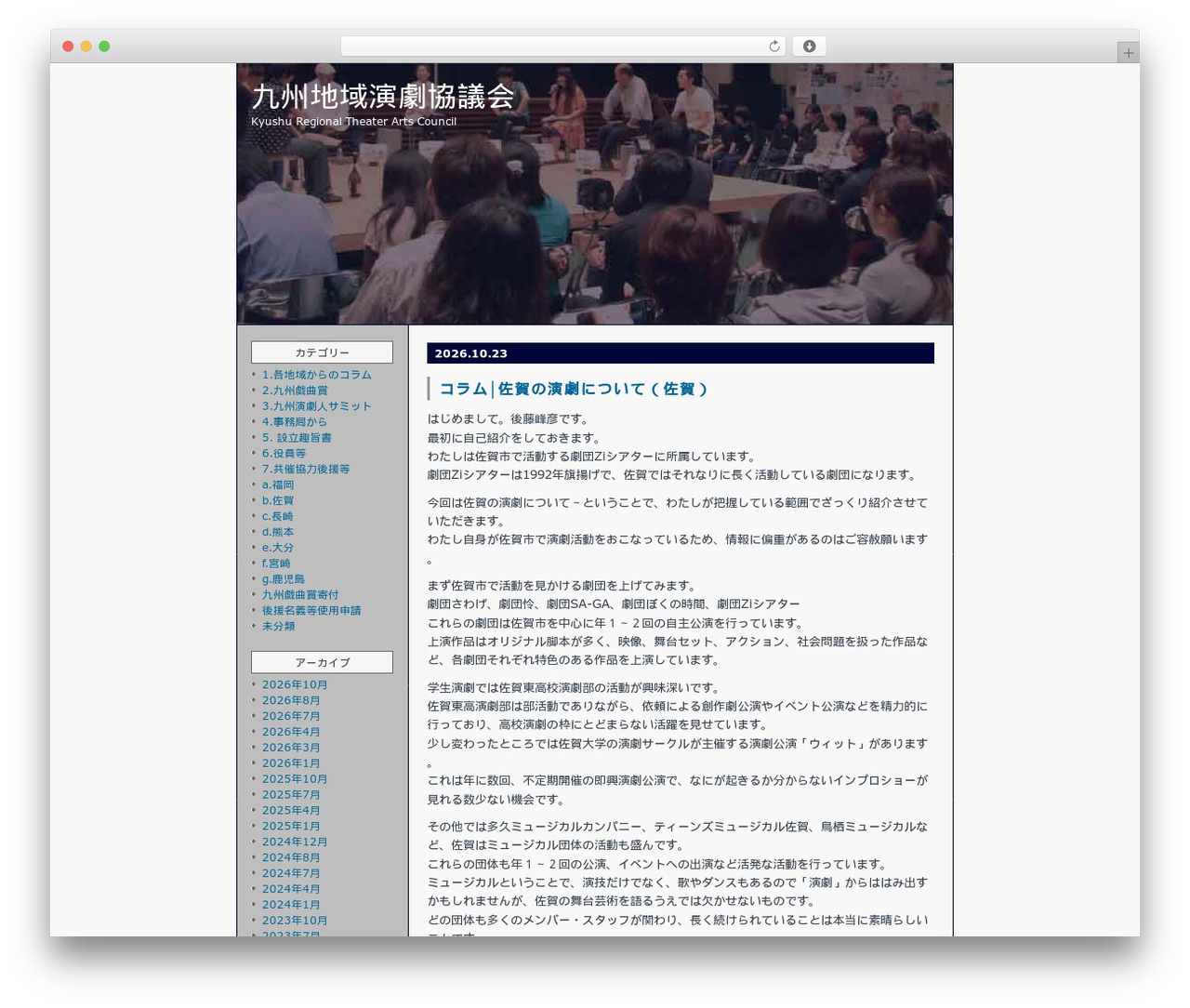Open category 1.各地域からのコラム

point(316,375)
